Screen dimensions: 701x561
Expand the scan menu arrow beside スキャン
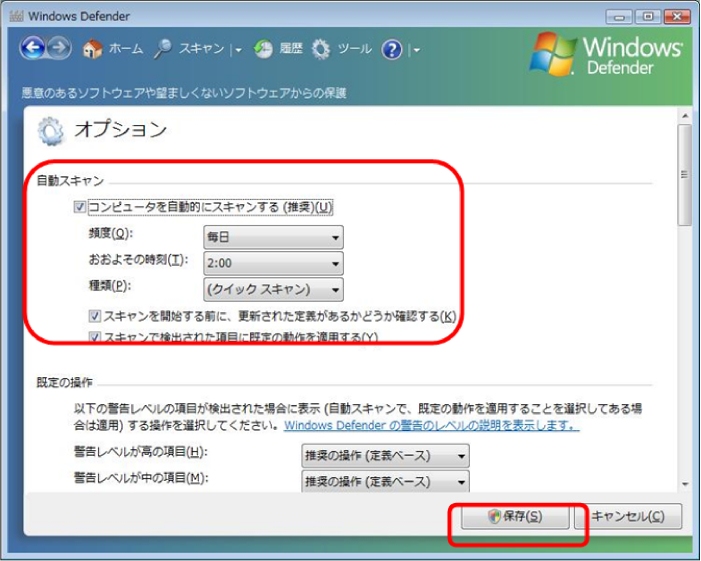tap(239, 50)
